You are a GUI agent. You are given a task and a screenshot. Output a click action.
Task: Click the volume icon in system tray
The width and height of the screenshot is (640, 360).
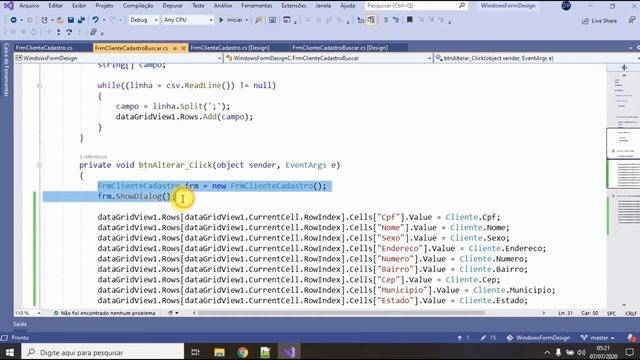tap(582, 352)
